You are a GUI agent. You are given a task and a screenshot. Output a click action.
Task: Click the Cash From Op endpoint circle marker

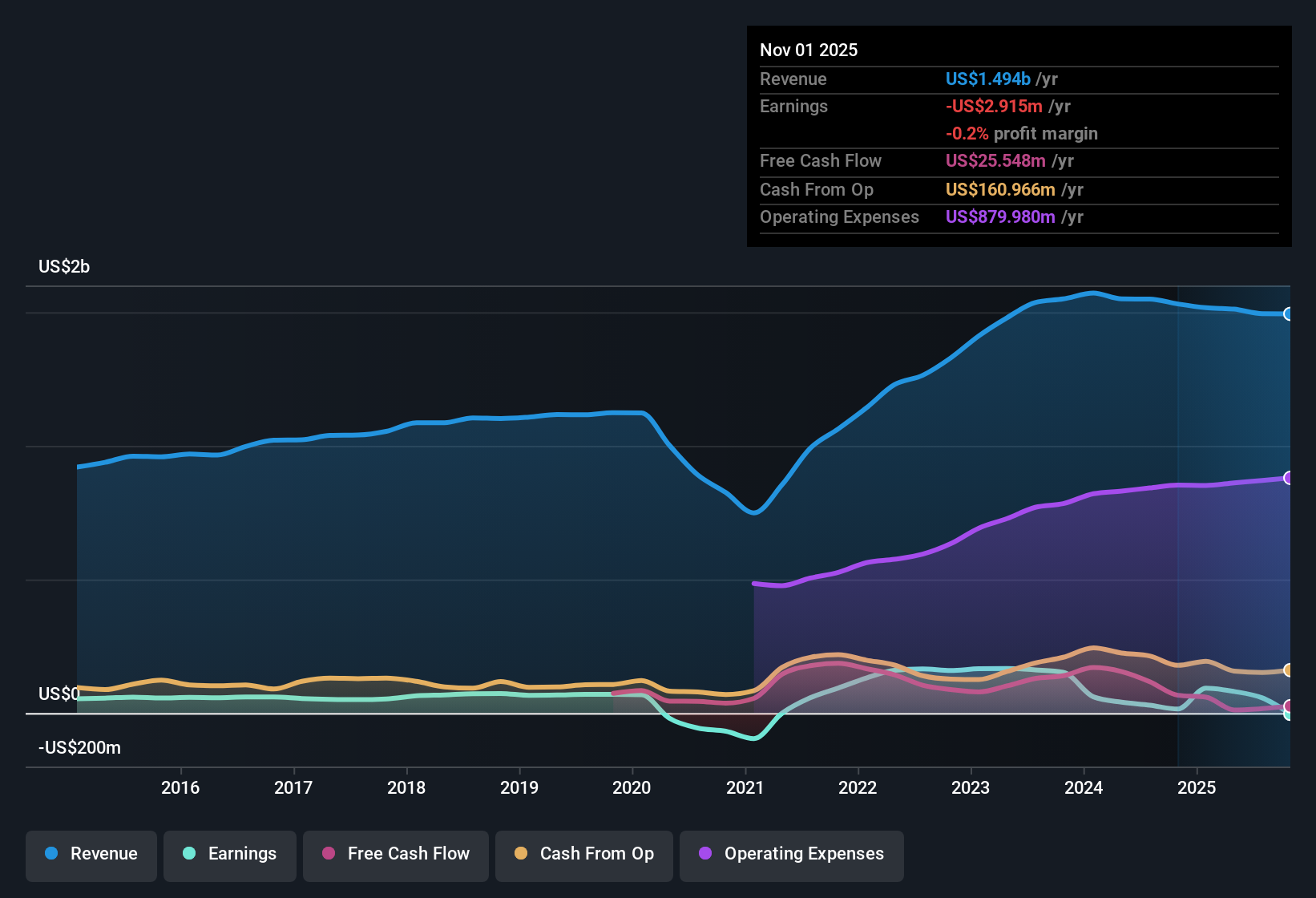tap(1289, 669)
